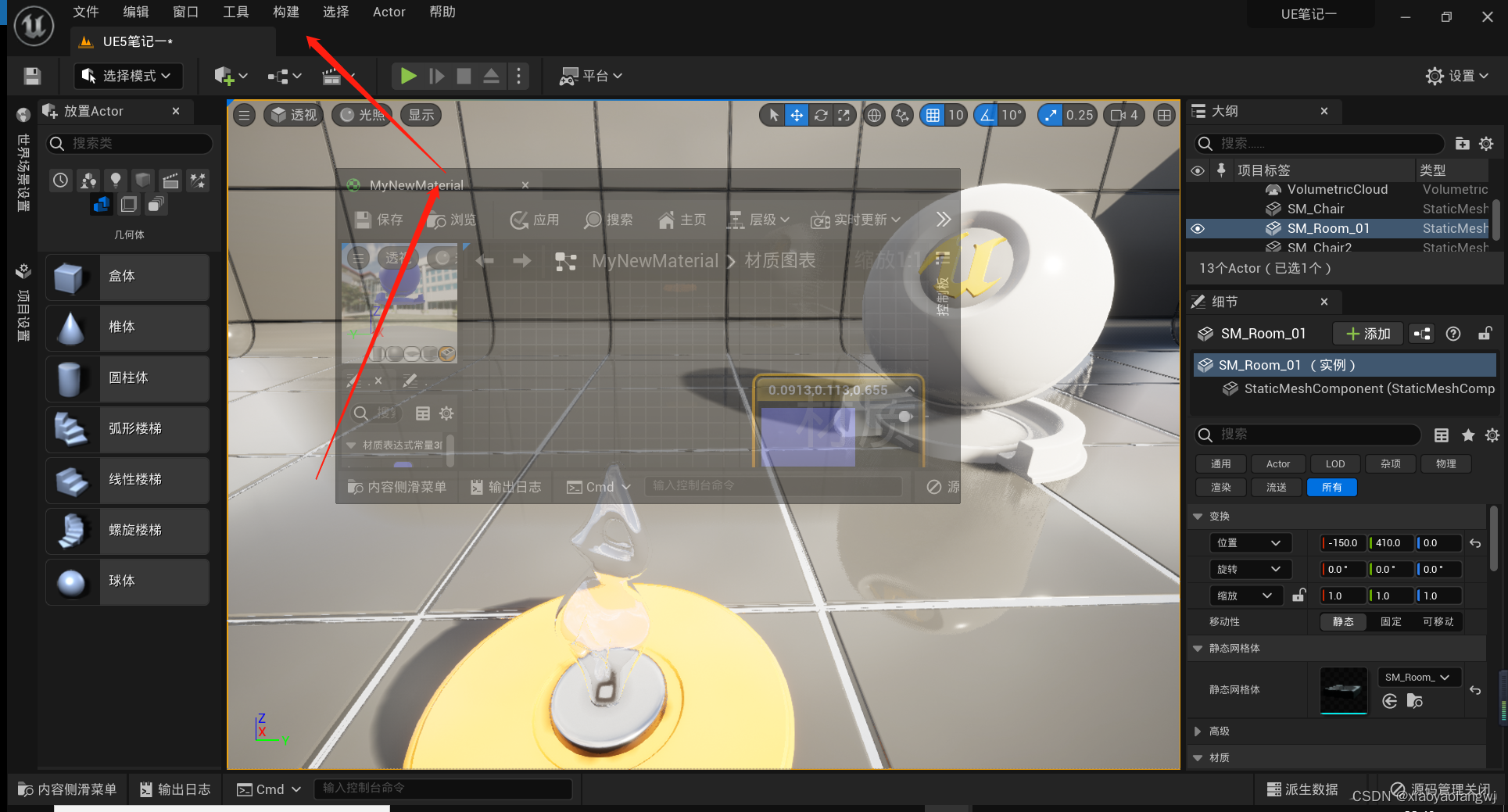The image size is (1508, 812).
Task: Select VolumetricCloud in the outliner
Action: pyautogui.click(x=1337, y=189)
